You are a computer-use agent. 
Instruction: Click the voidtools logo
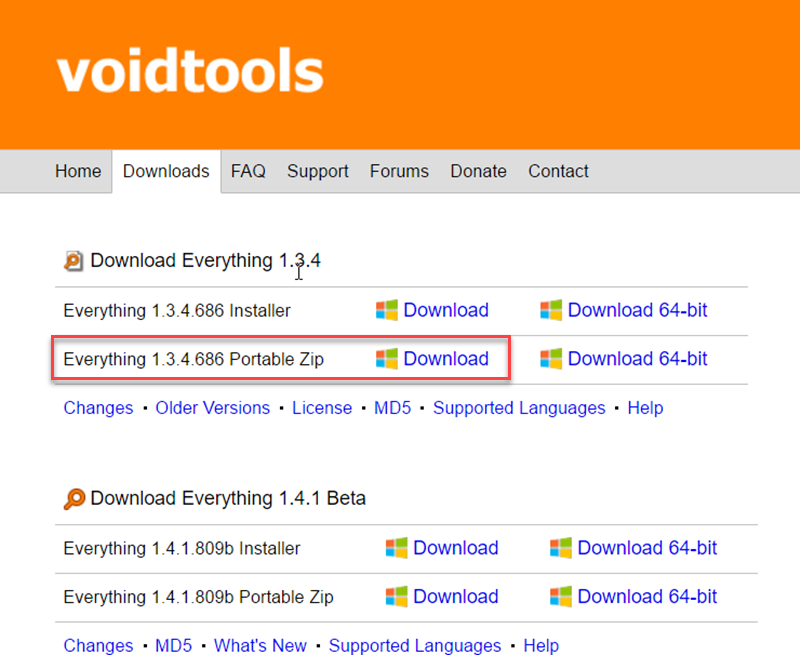point(190,72)
